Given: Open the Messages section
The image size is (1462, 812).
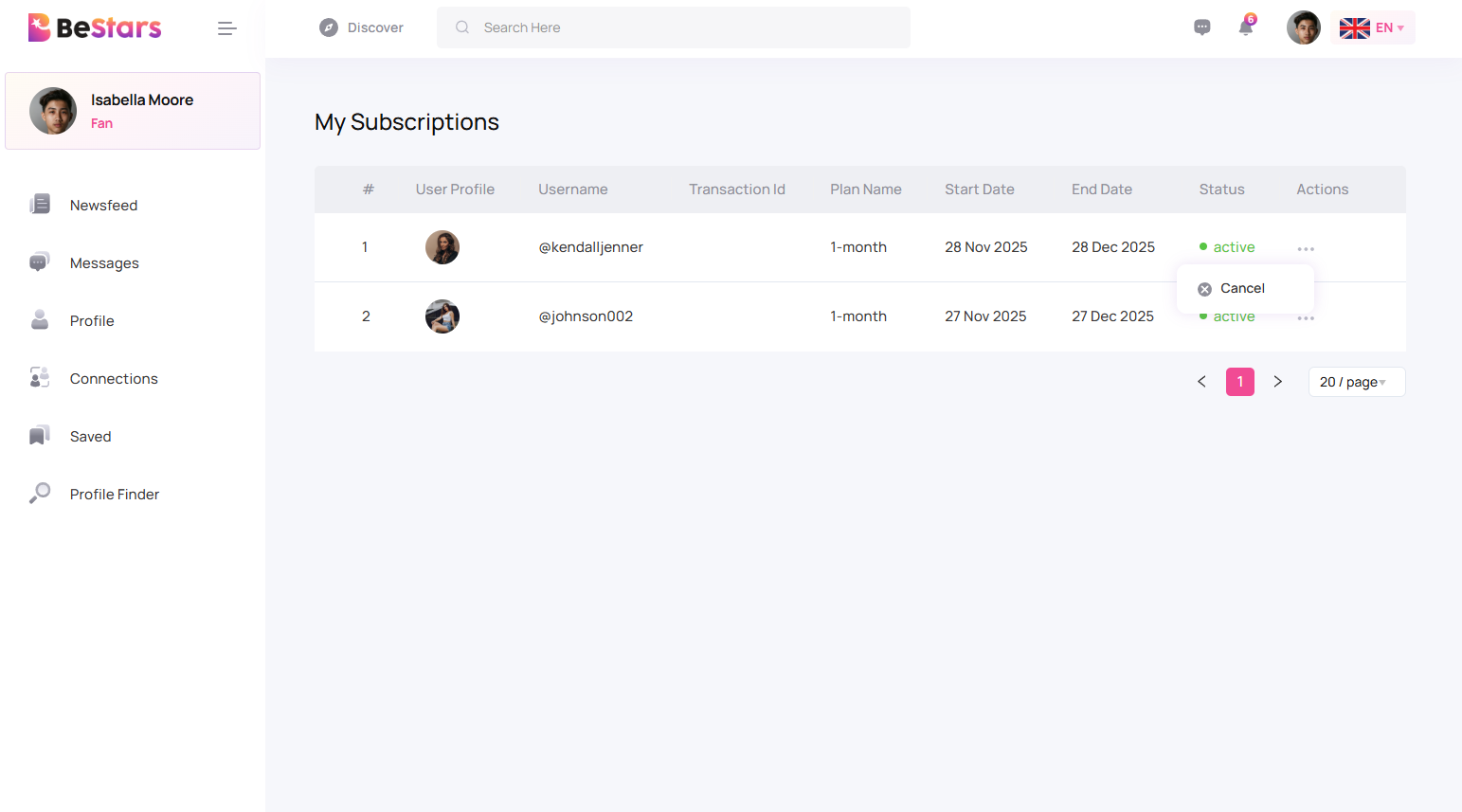Looking at the screenshot, I should (103, 262).
